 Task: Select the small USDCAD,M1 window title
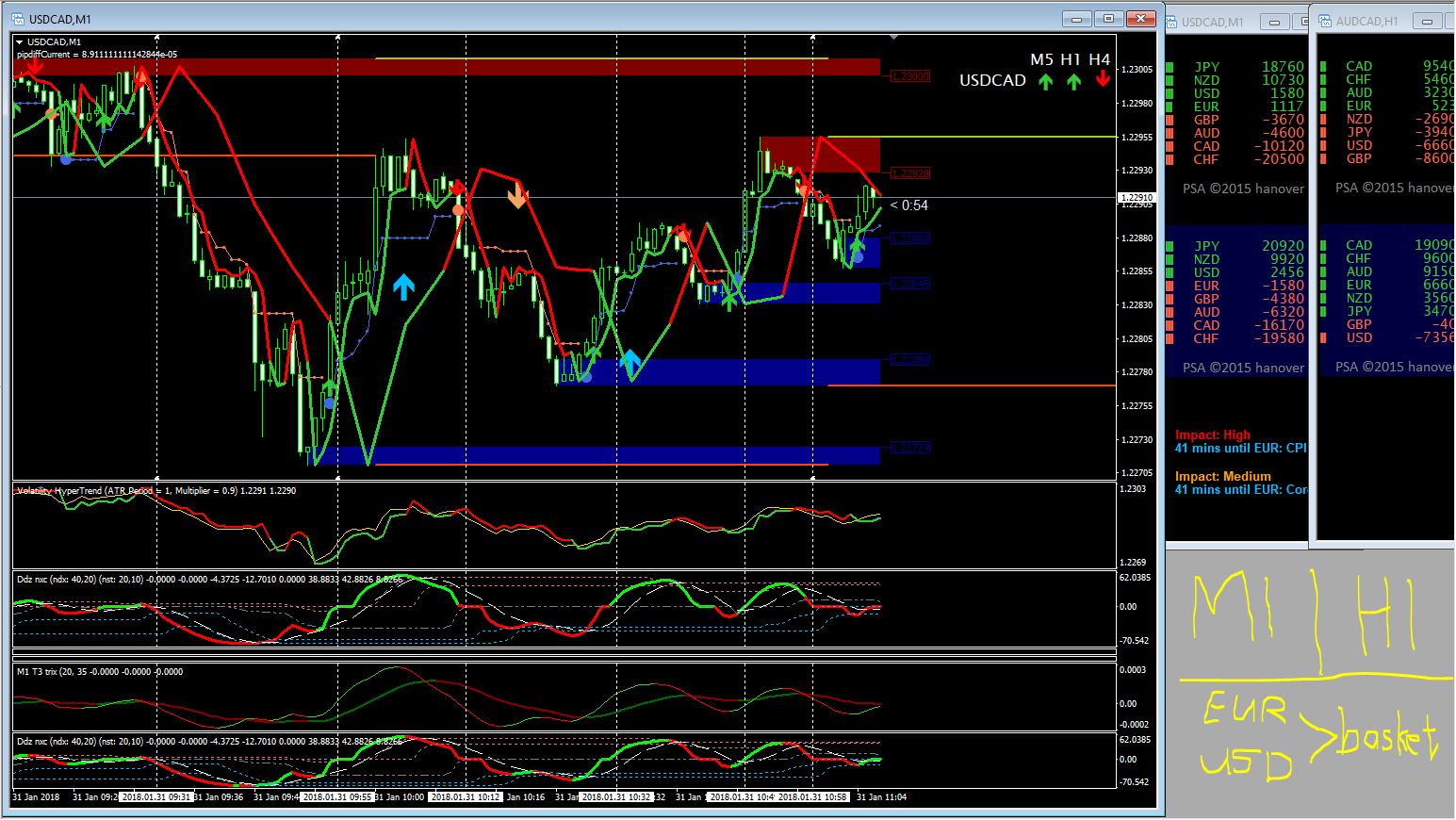[1212, 23]
